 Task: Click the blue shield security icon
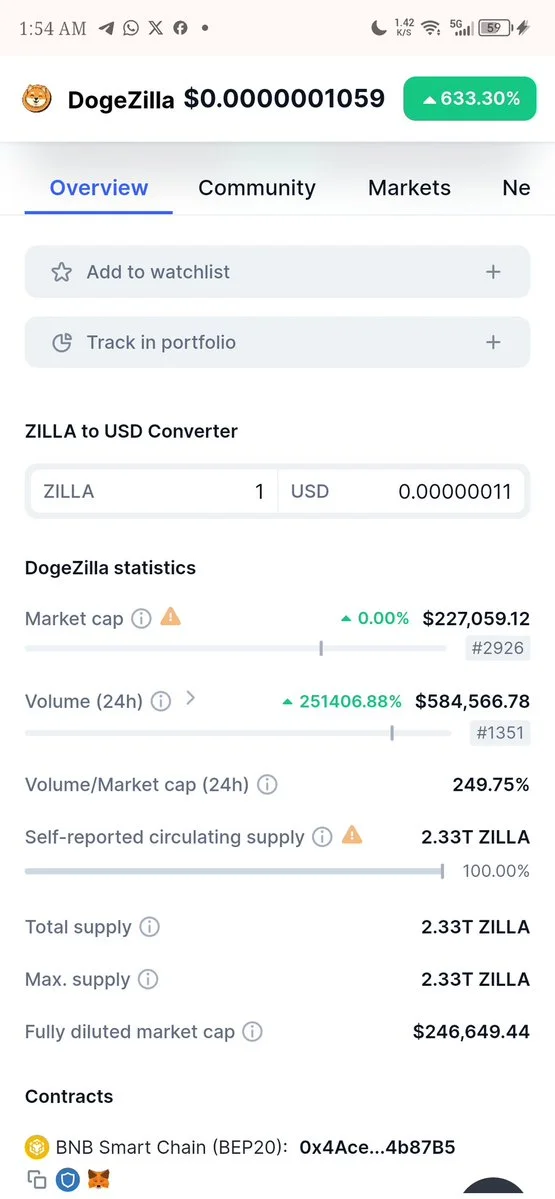(x=69, y=1179)
